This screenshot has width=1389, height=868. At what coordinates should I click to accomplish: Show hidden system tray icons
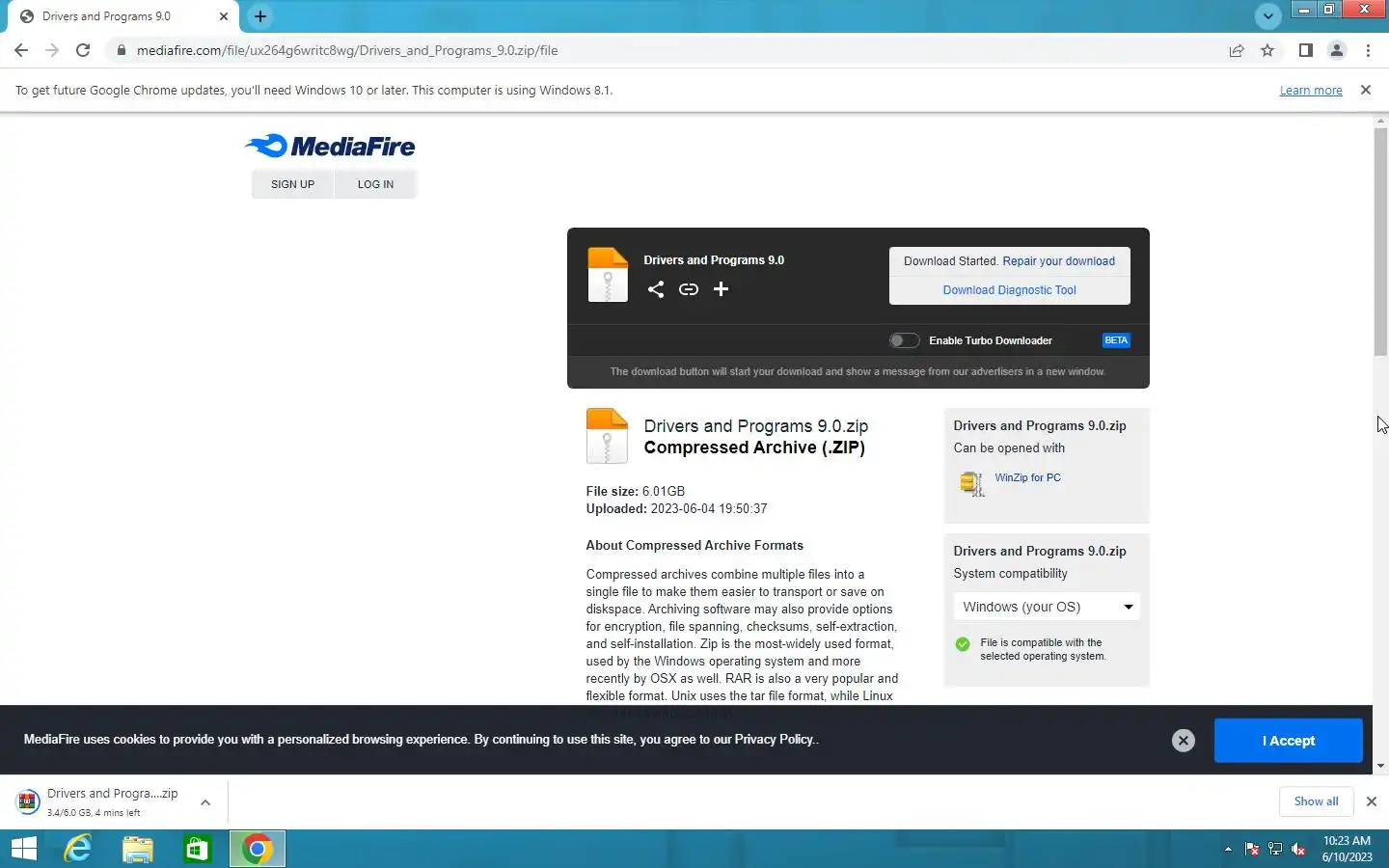click(x=1228, y=850)
